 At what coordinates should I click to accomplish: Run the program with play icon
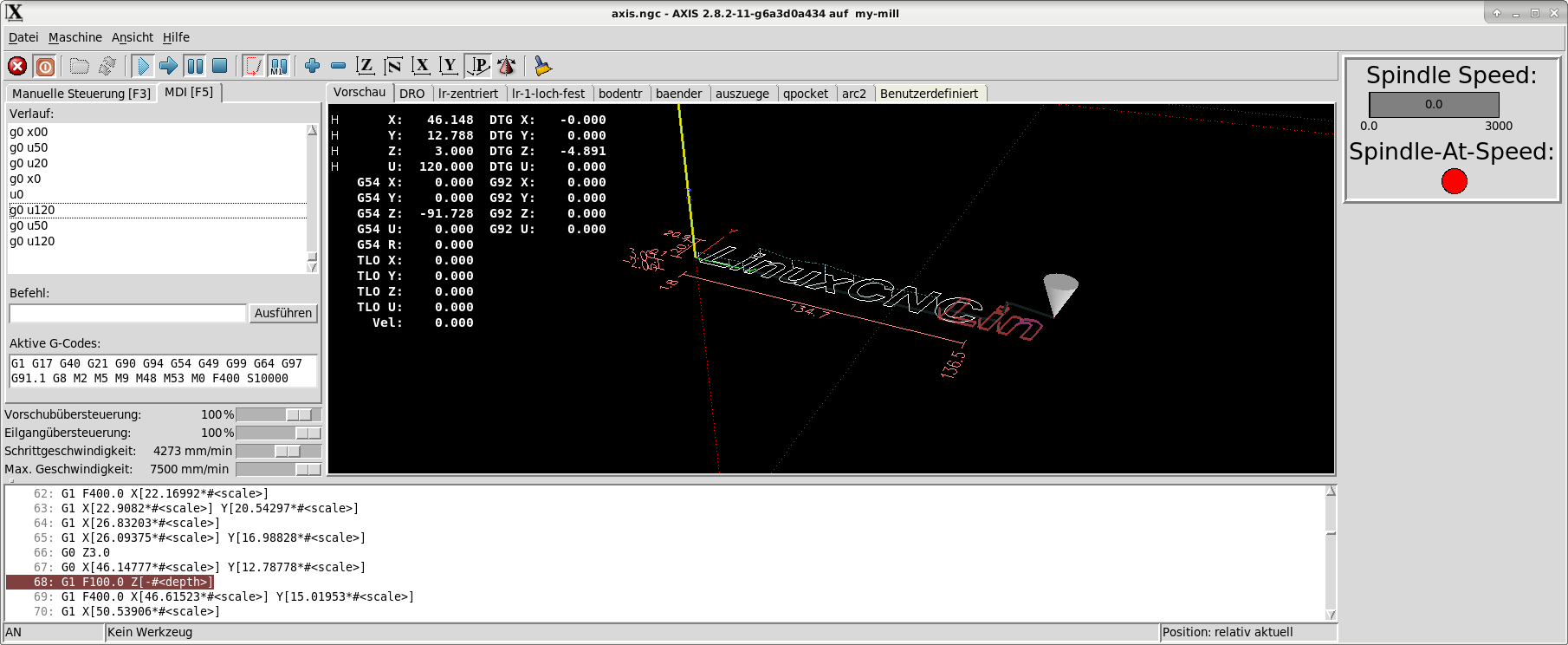click(143, 66)
